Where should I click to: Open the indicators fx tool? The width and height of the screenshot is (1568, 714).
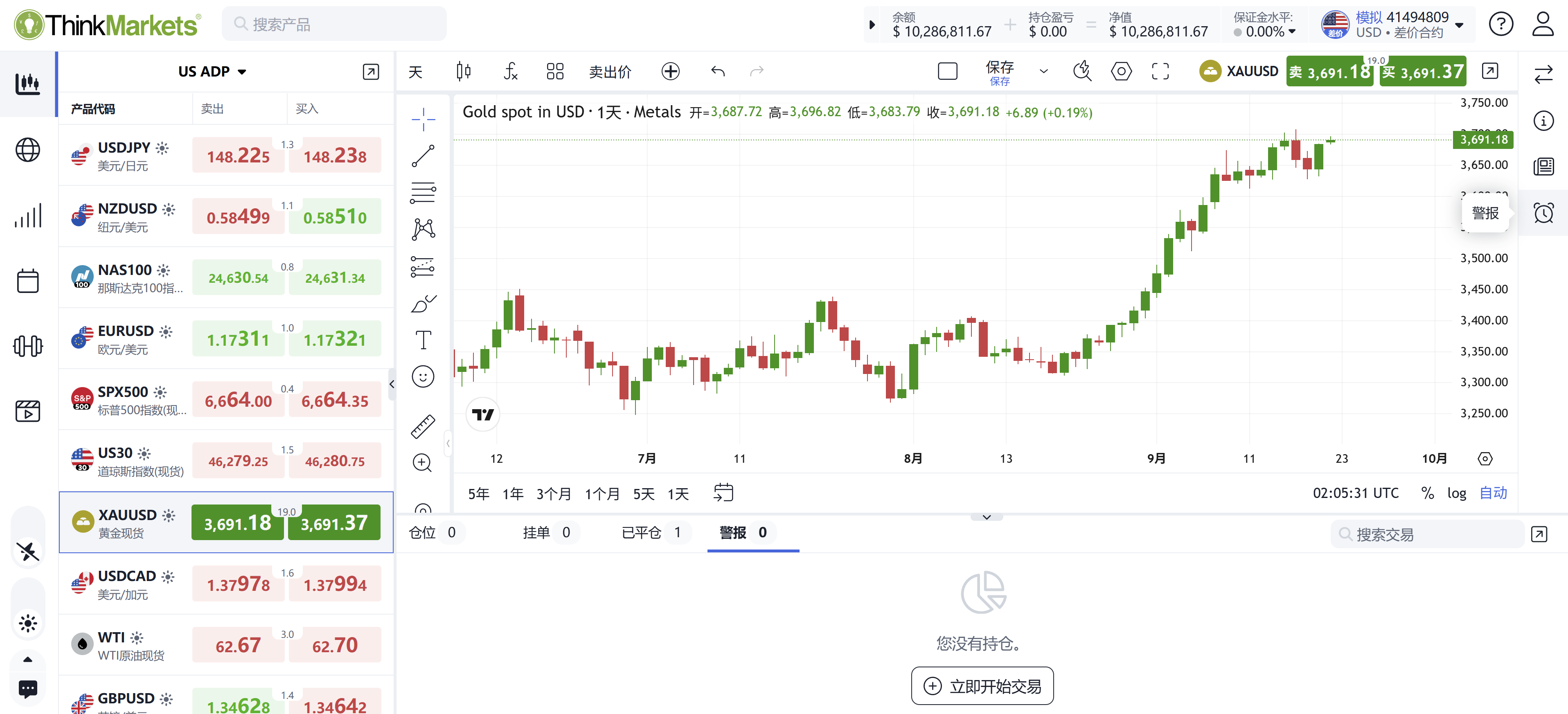(x=510, y=72)
